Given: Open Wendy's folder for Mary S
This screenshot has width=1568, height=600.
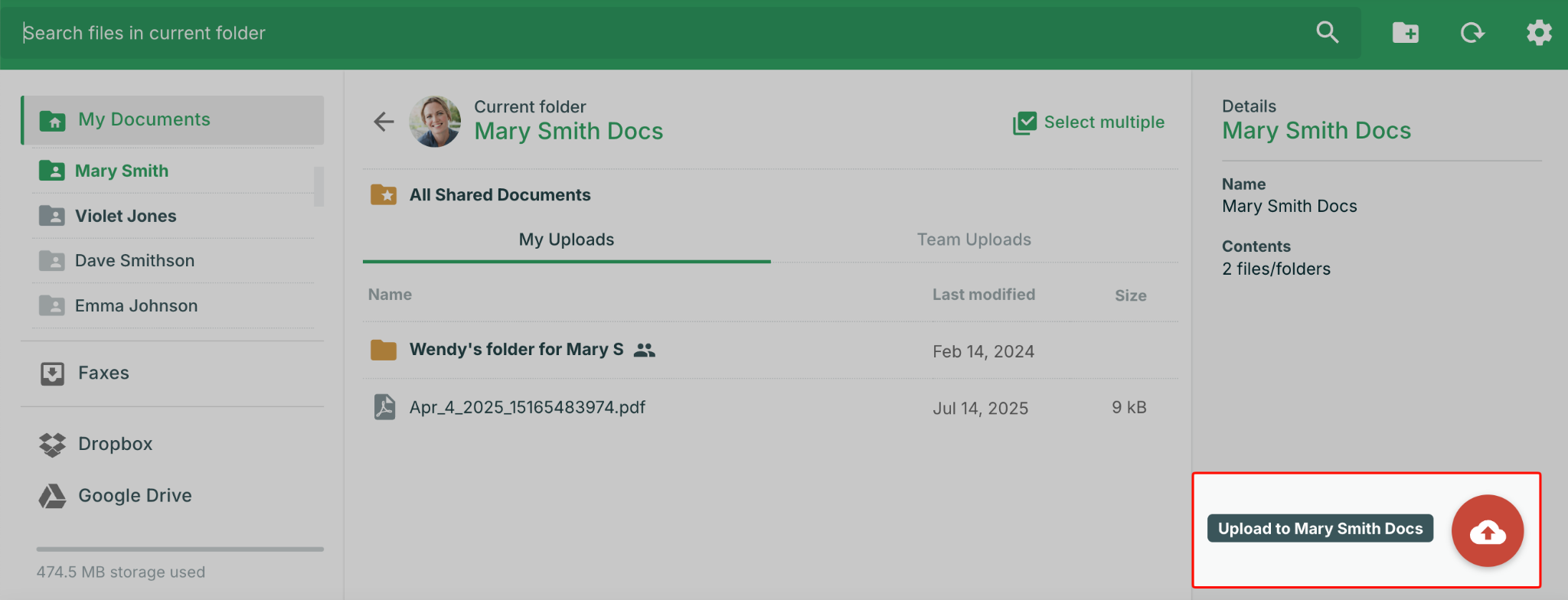Looking at the screenshot, I should click(x=516, y=350).
